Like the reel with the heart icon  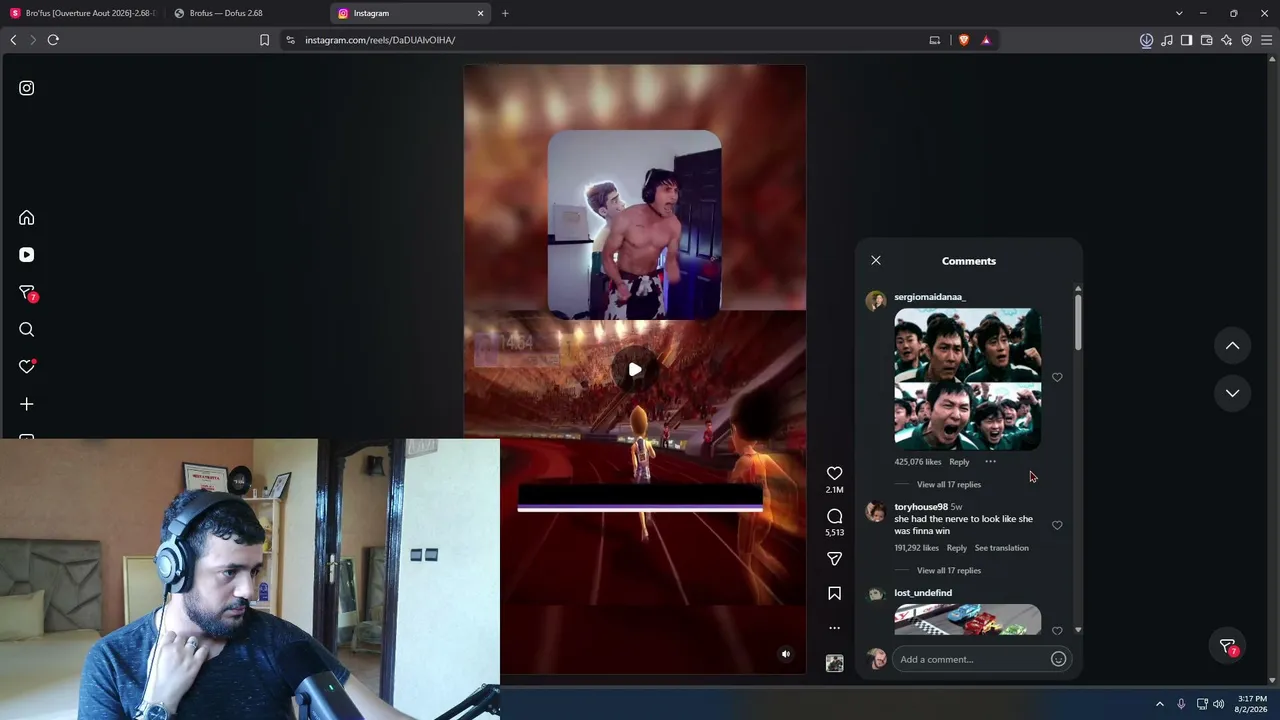tap(834, 473)
